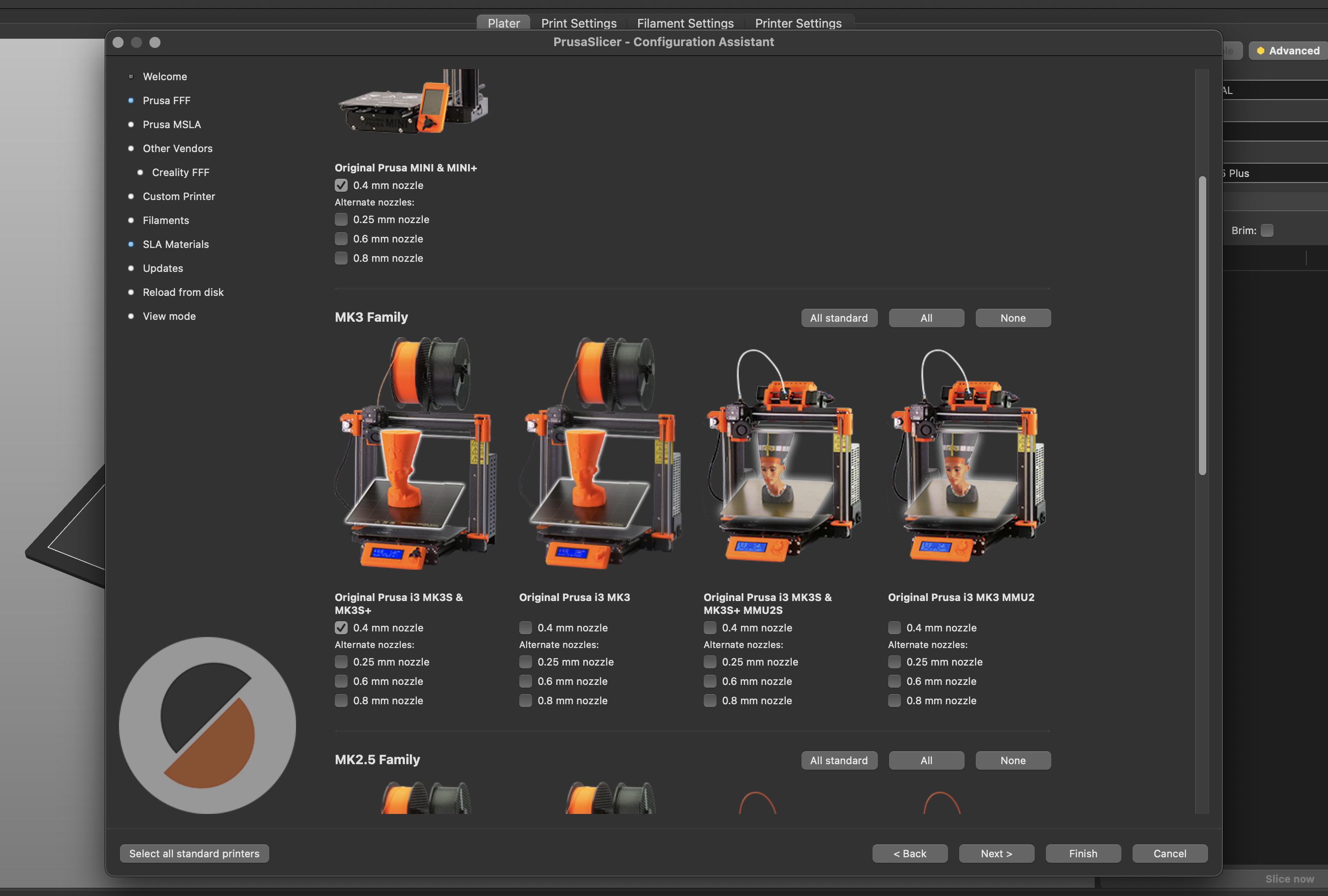
Task: Open Filaments page in sidebar
Action: [166, 220]
